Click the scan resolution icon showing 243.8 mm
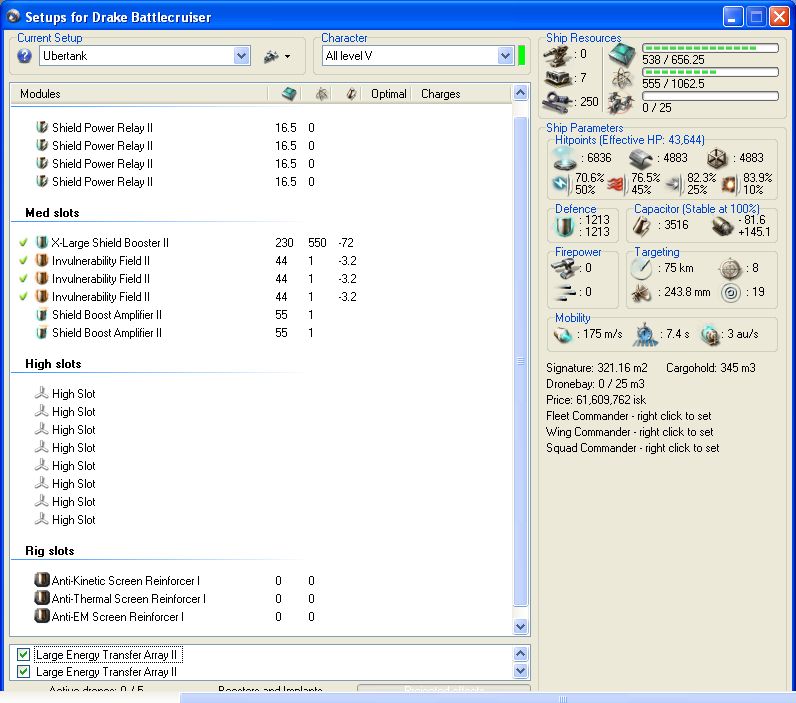Viewport: 796px width, 703px height. tap(641, 292)
